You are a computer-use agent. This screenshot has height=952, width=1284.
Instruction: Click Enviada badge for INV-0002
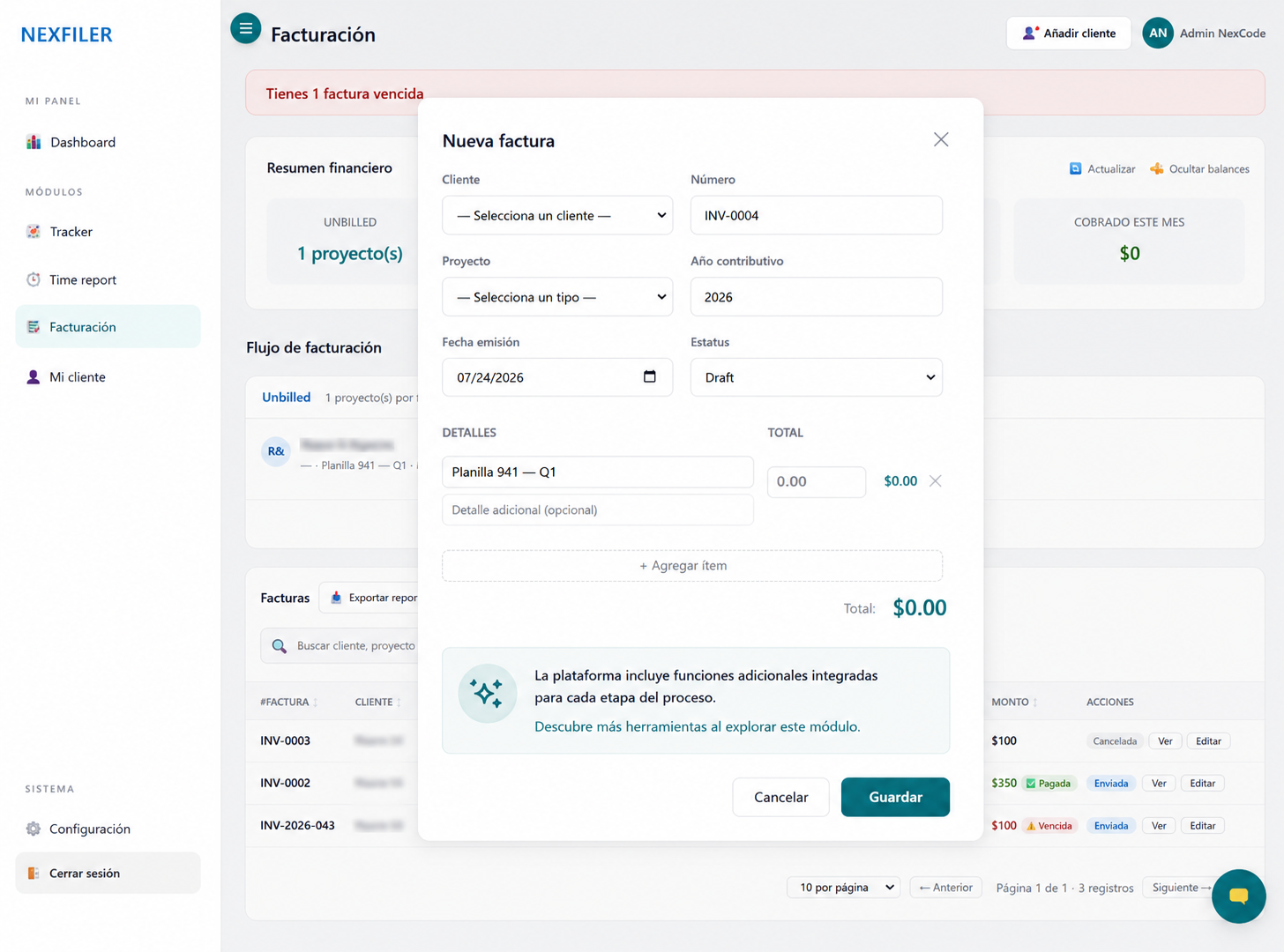(1111, 784)
